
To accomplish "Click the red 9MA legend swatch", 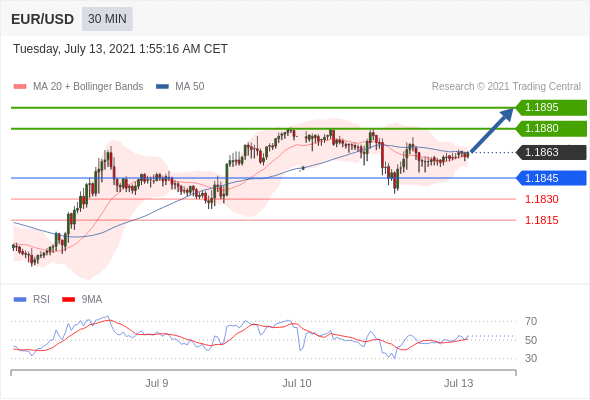I will (x=68, y=300).
